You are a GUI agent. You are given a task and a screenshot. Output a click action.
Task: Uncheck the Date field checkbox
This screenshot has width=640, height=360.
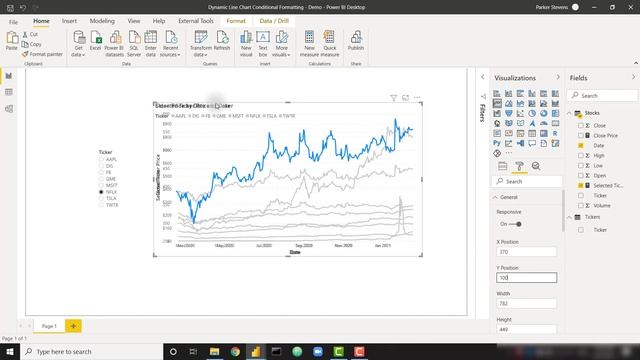(580, 145)
